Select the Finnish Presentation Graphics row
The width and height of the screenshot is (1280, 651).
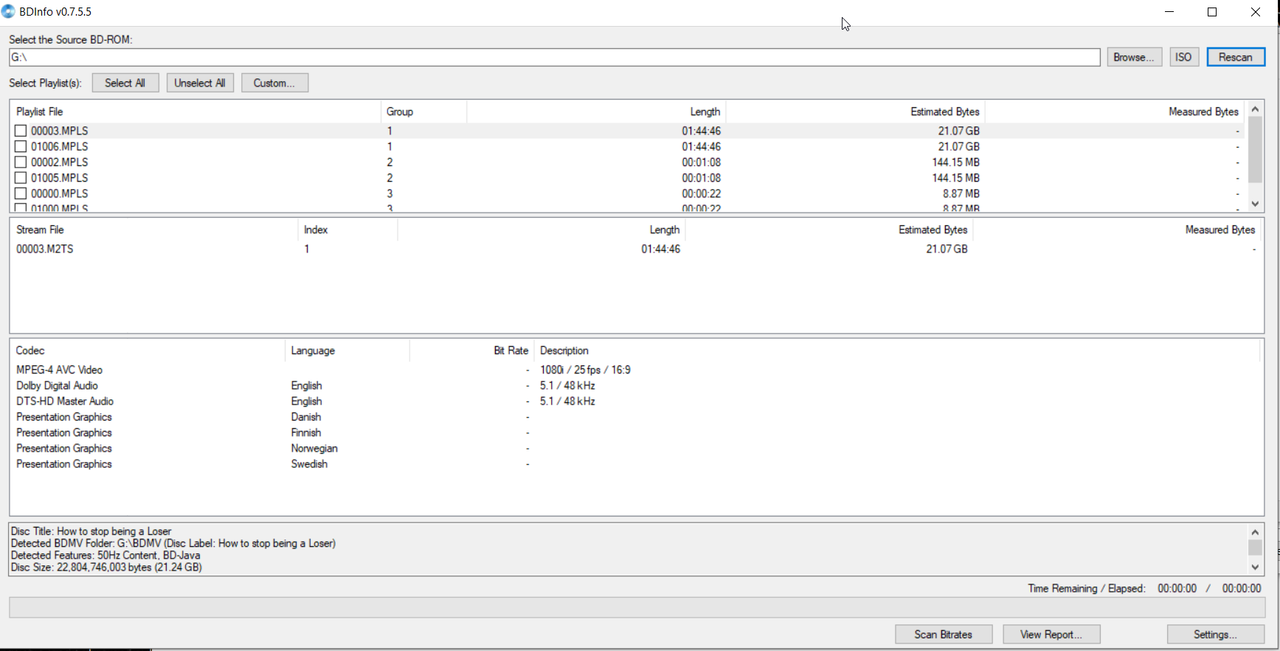pos(636,433)
